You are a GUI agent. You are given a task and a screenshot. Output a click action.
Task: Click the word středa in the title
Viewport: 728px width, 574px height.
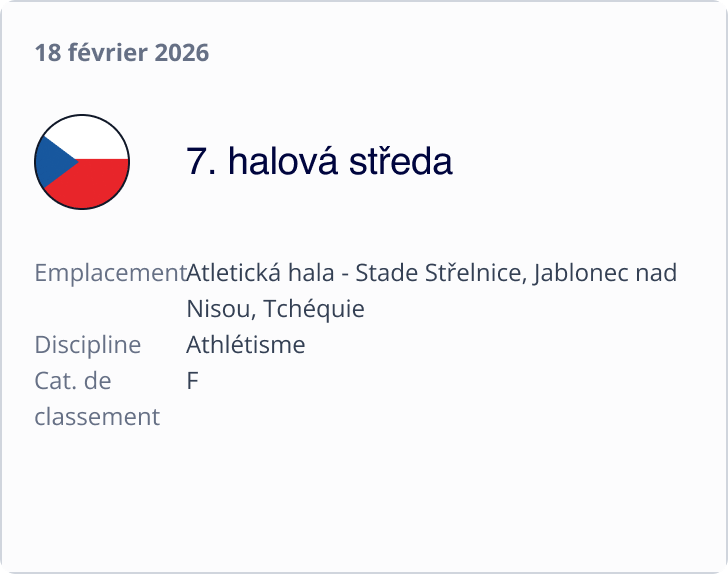coord(400,161)
